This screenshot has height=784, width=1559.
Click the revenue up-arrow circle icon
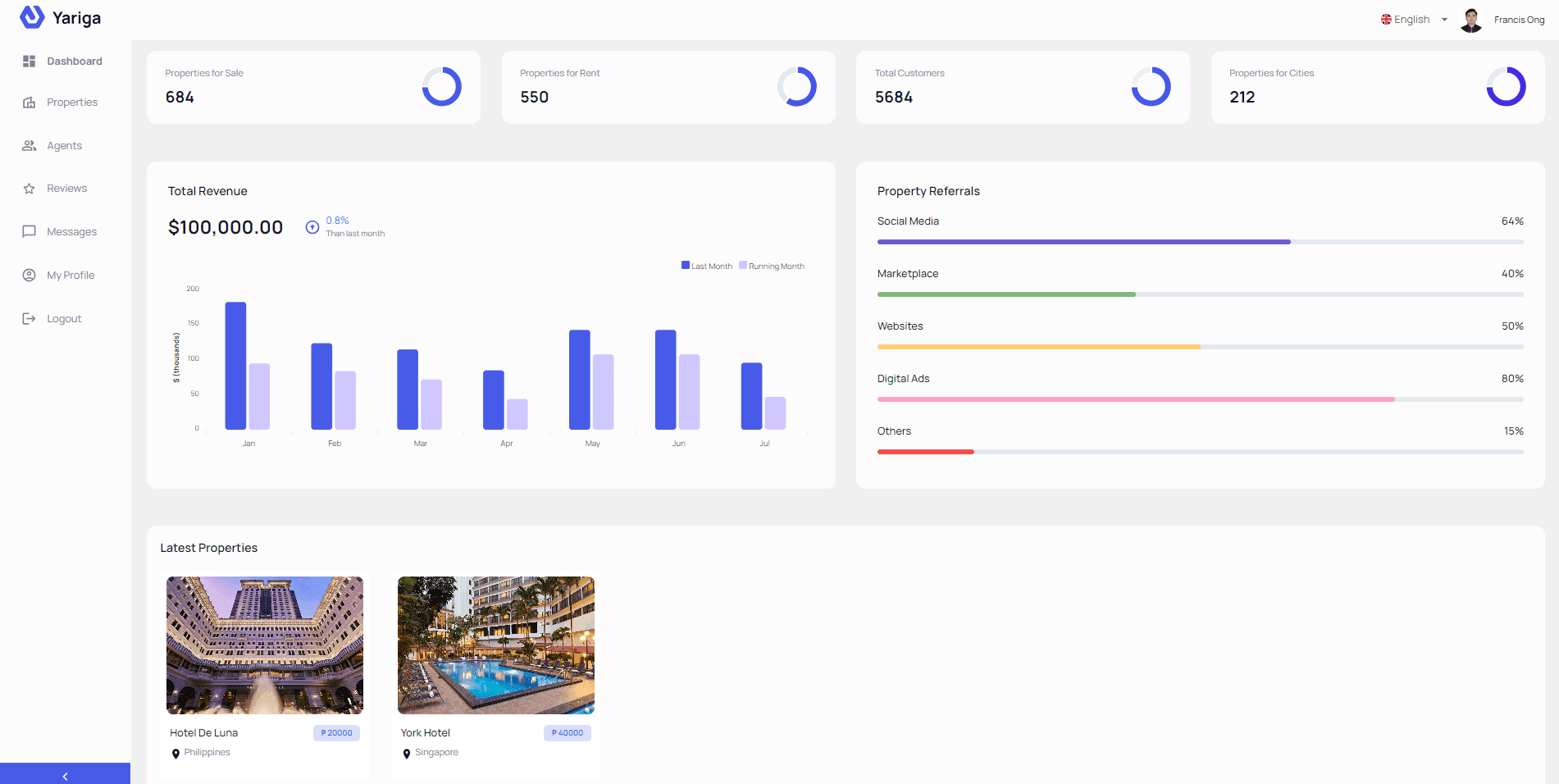pos(312,227)
